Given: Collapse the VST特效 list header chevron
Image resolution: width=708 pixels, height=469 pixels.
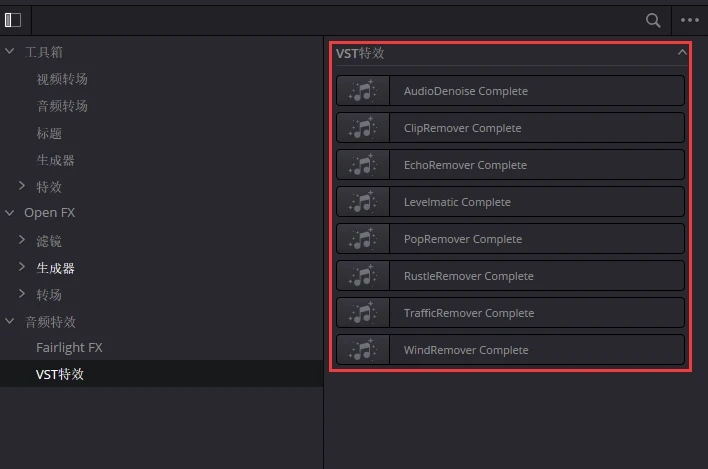Looking at the screenshot, I should [x=682, y=53].
